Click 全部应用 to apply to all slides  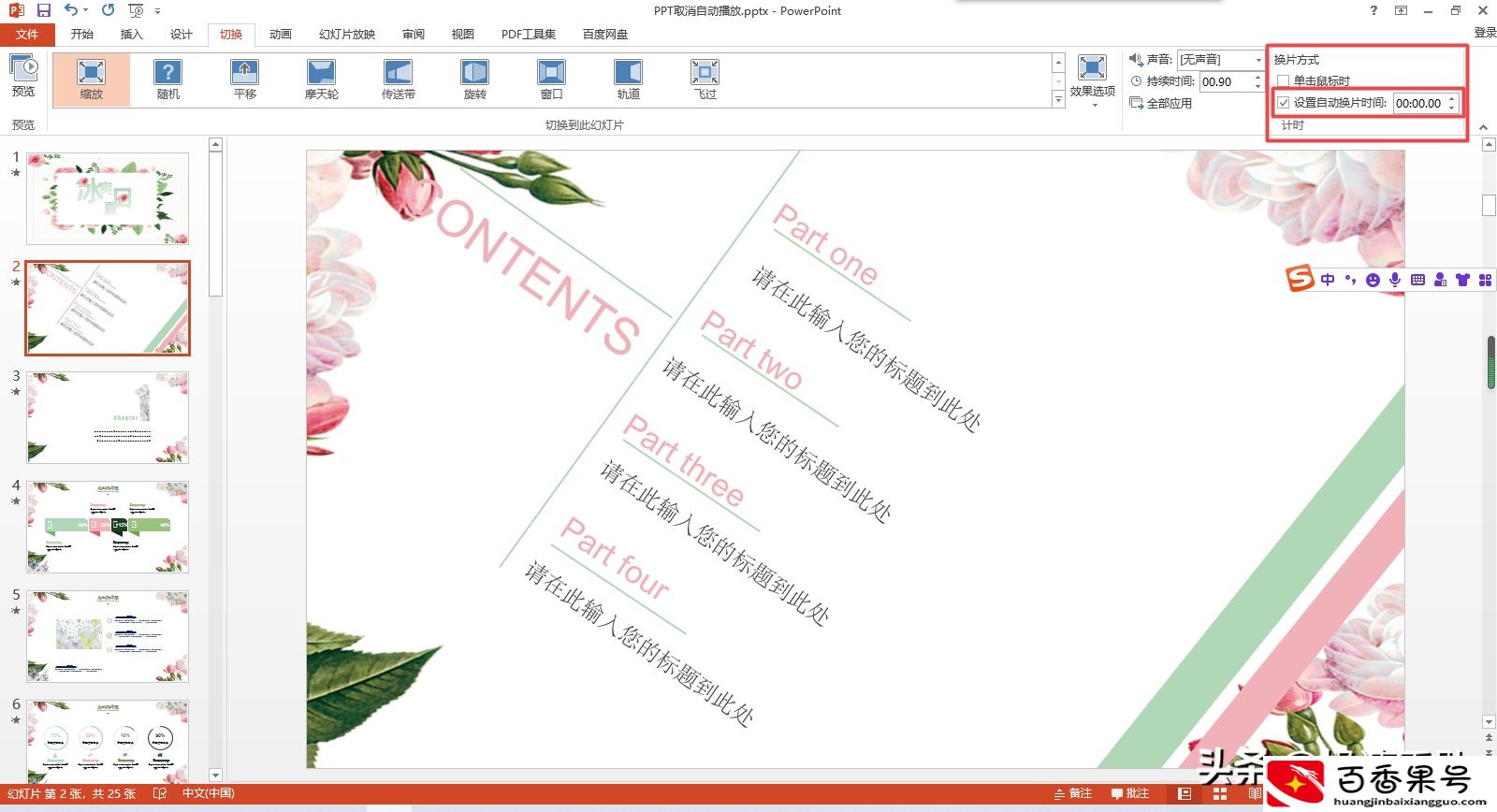pos(1161,103)
